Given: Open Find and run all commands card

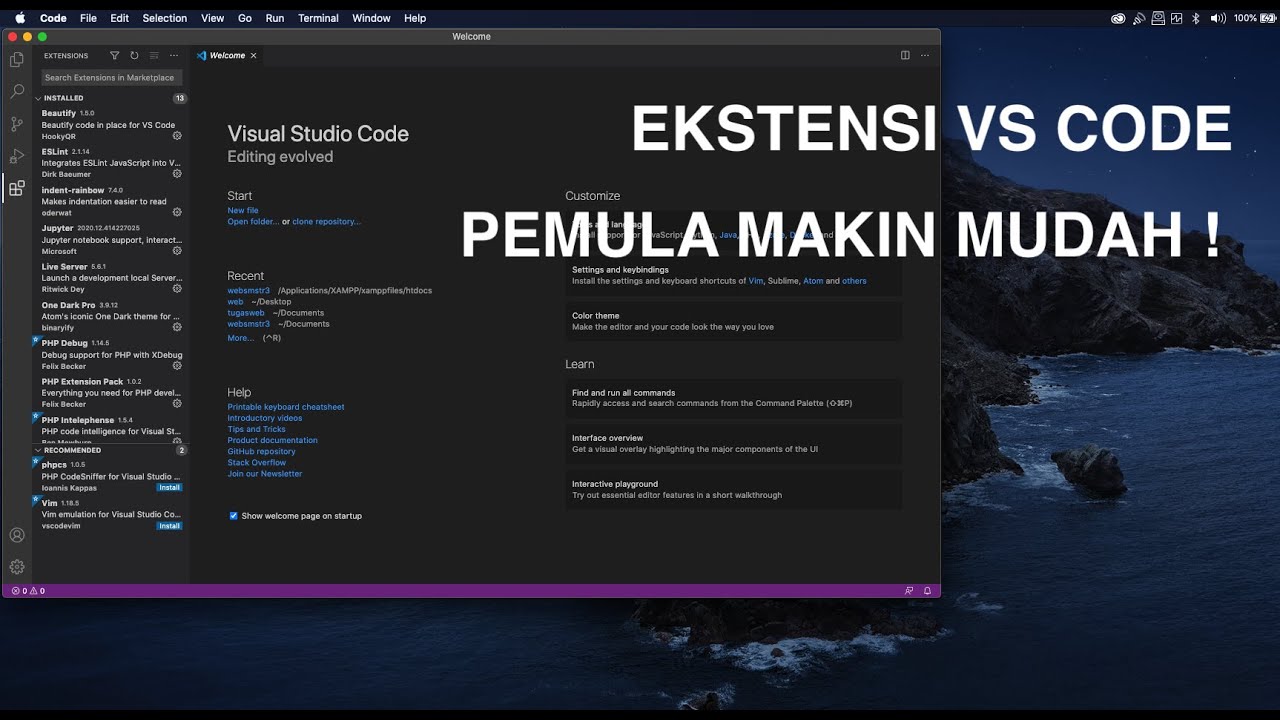Looking at the screenshot, I should pyautogui.click(x=734, y=398).
